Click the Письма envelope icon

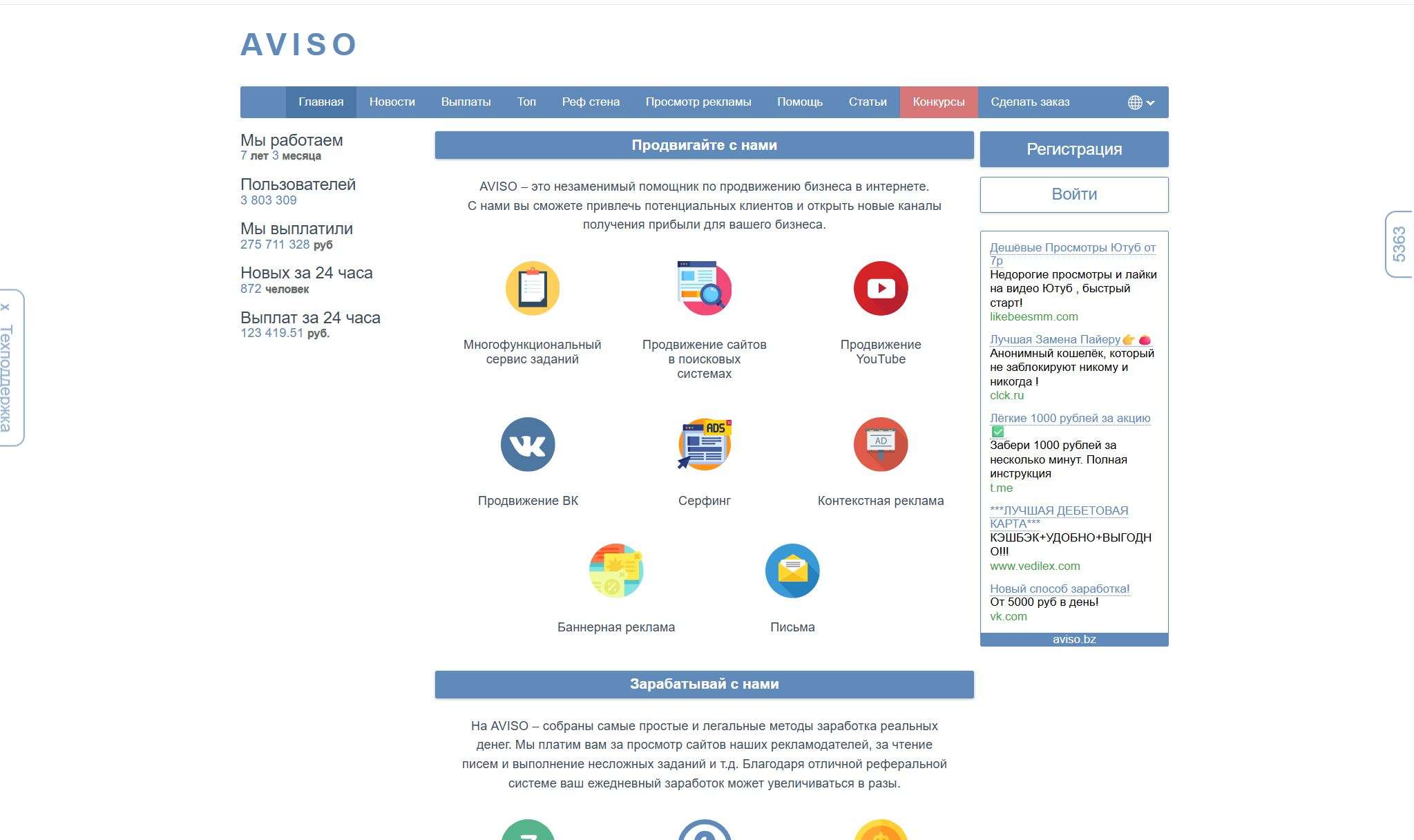(792, 571)
